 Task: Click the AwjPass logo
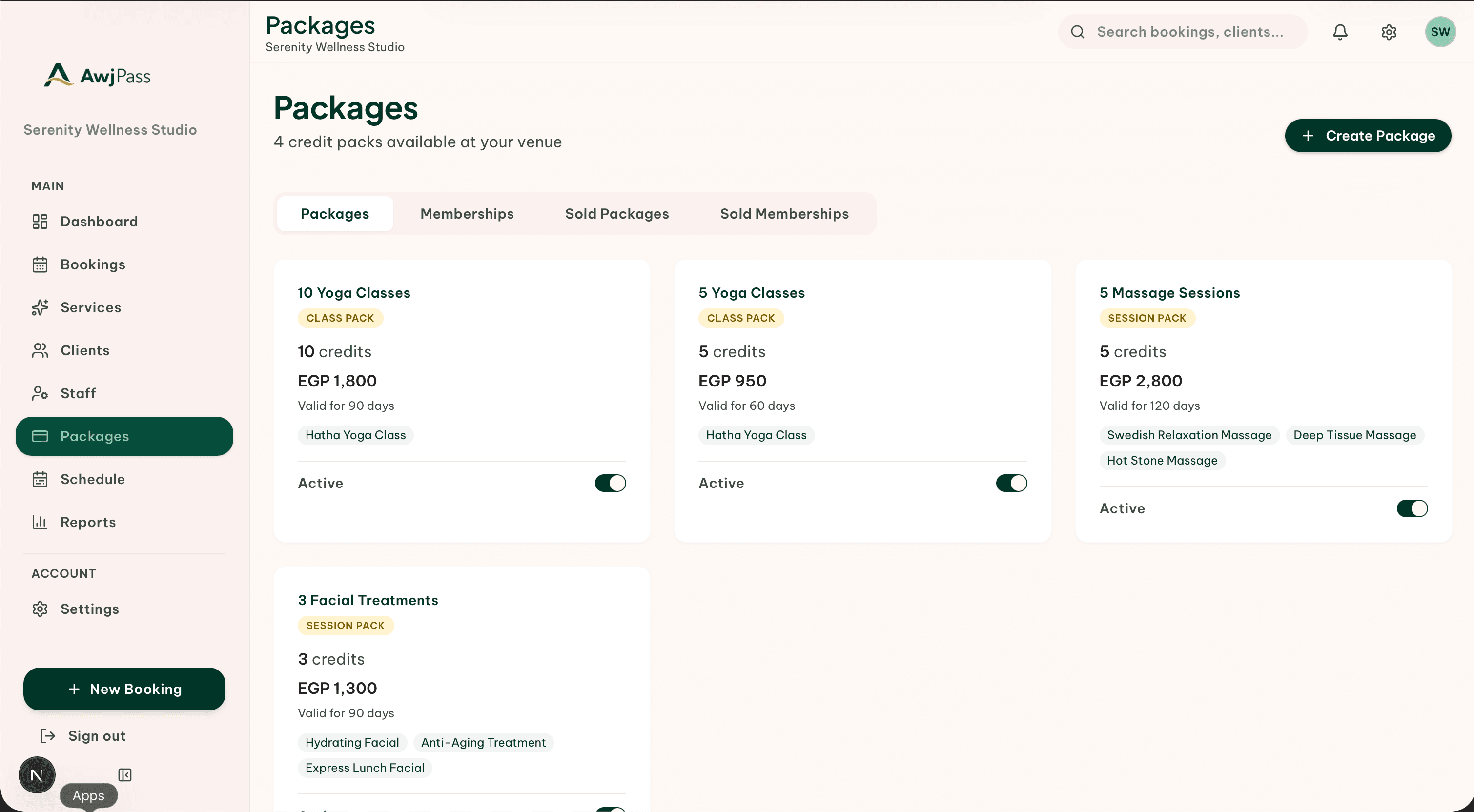point(97,76)
